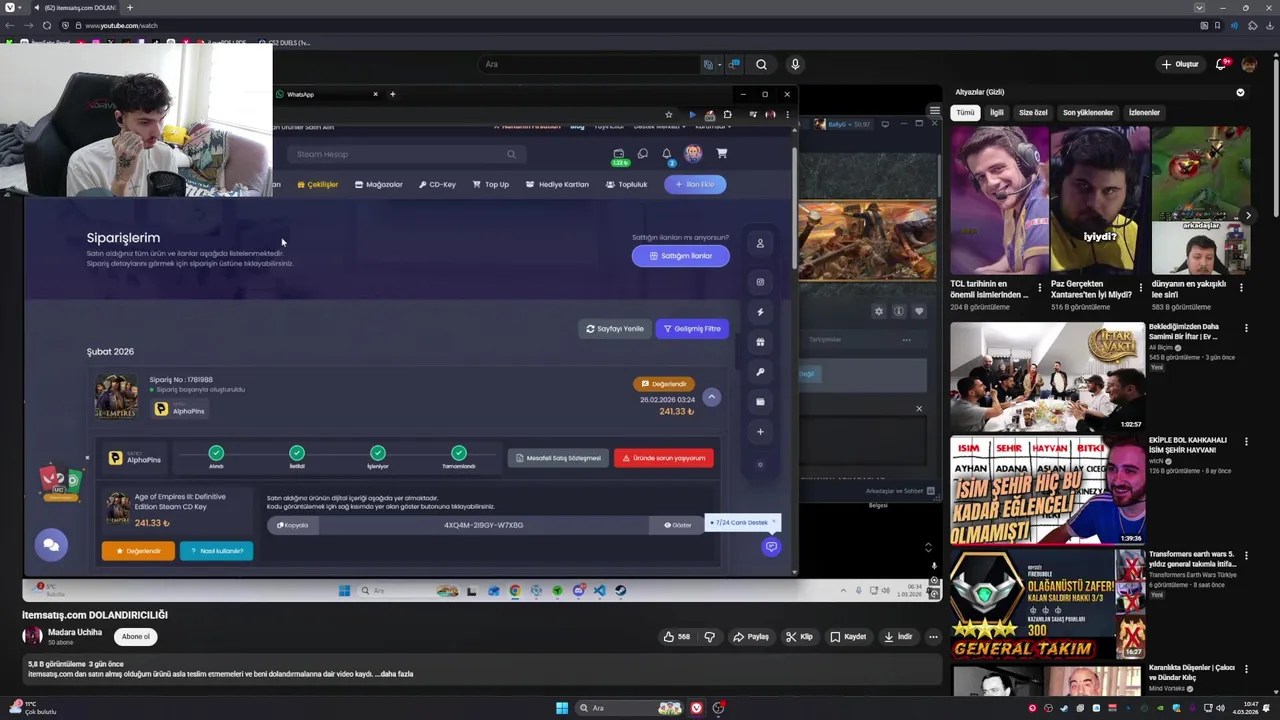Start voice search with the microphone icon
This screenshot has width=1280, height=720.
click(x=795, y=64)
